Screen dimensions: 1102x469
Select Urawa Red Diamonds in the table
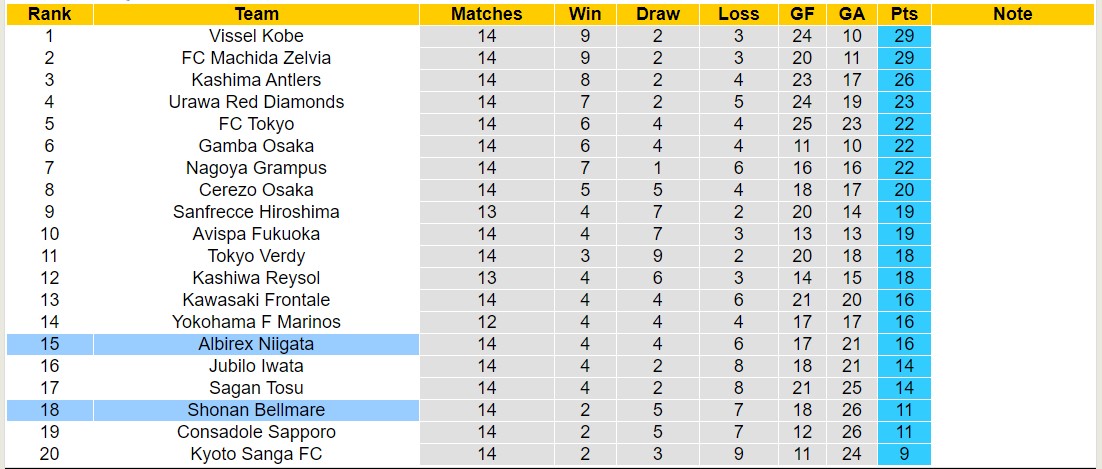tap(256, 102)
